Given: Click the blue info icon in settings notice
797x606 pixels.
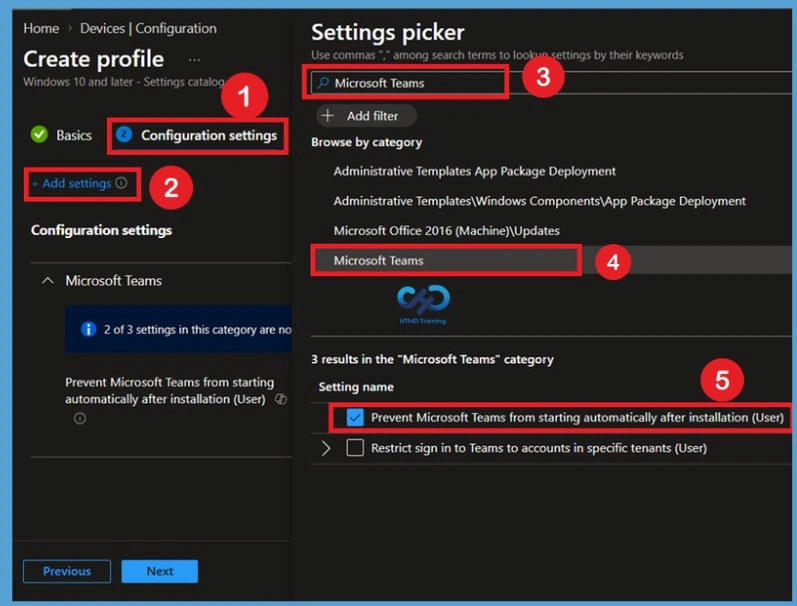Looking at the screenshot, I should pos(88,329).
